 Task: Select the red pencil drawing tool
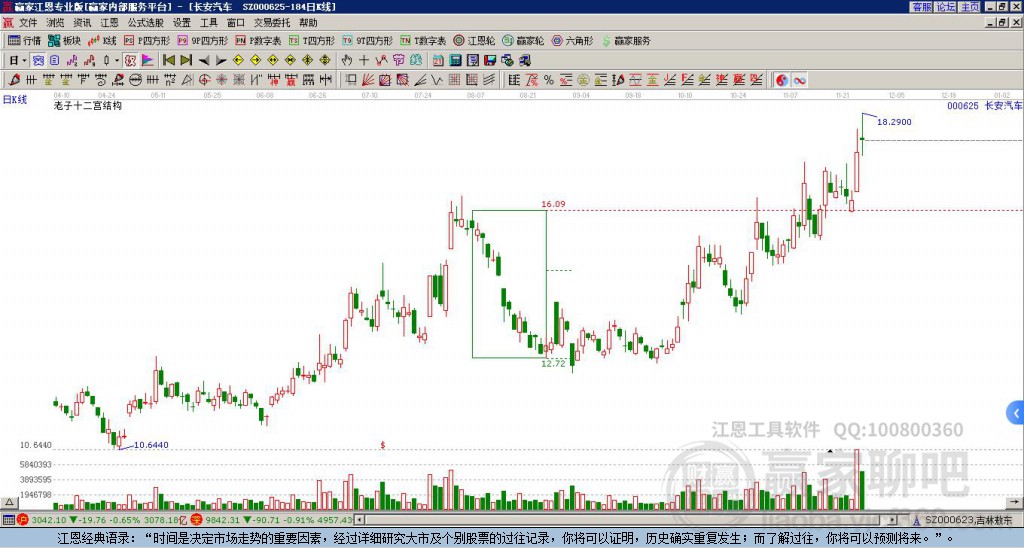pyautogui.click(x=14, y=80)
